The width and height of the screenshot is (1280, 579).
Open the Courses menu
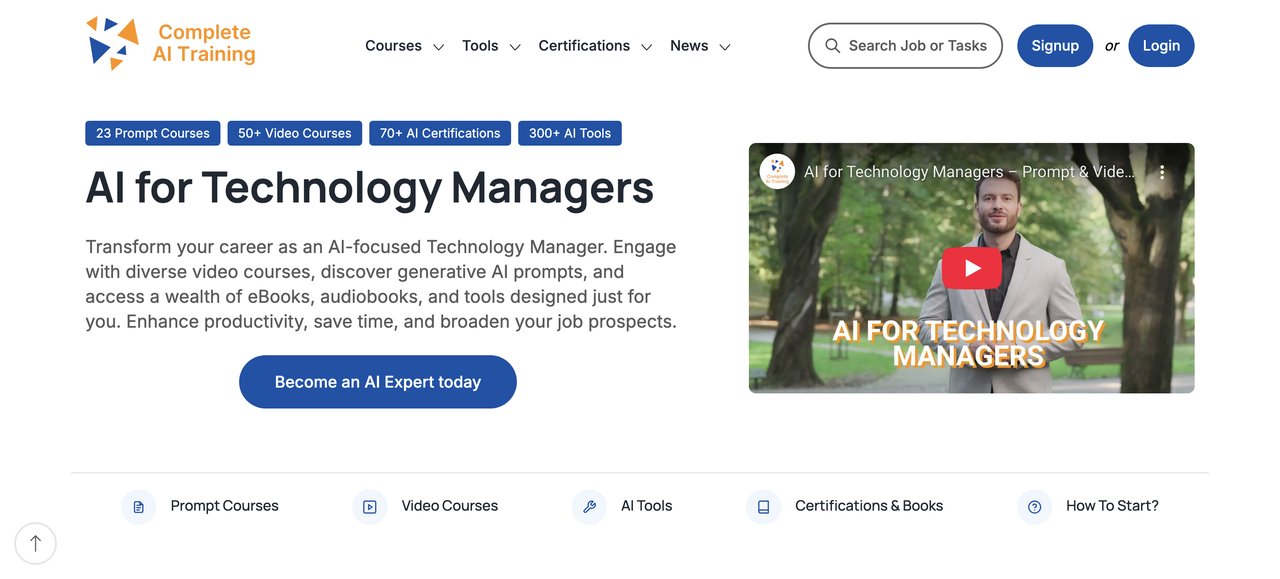[393, 46]
